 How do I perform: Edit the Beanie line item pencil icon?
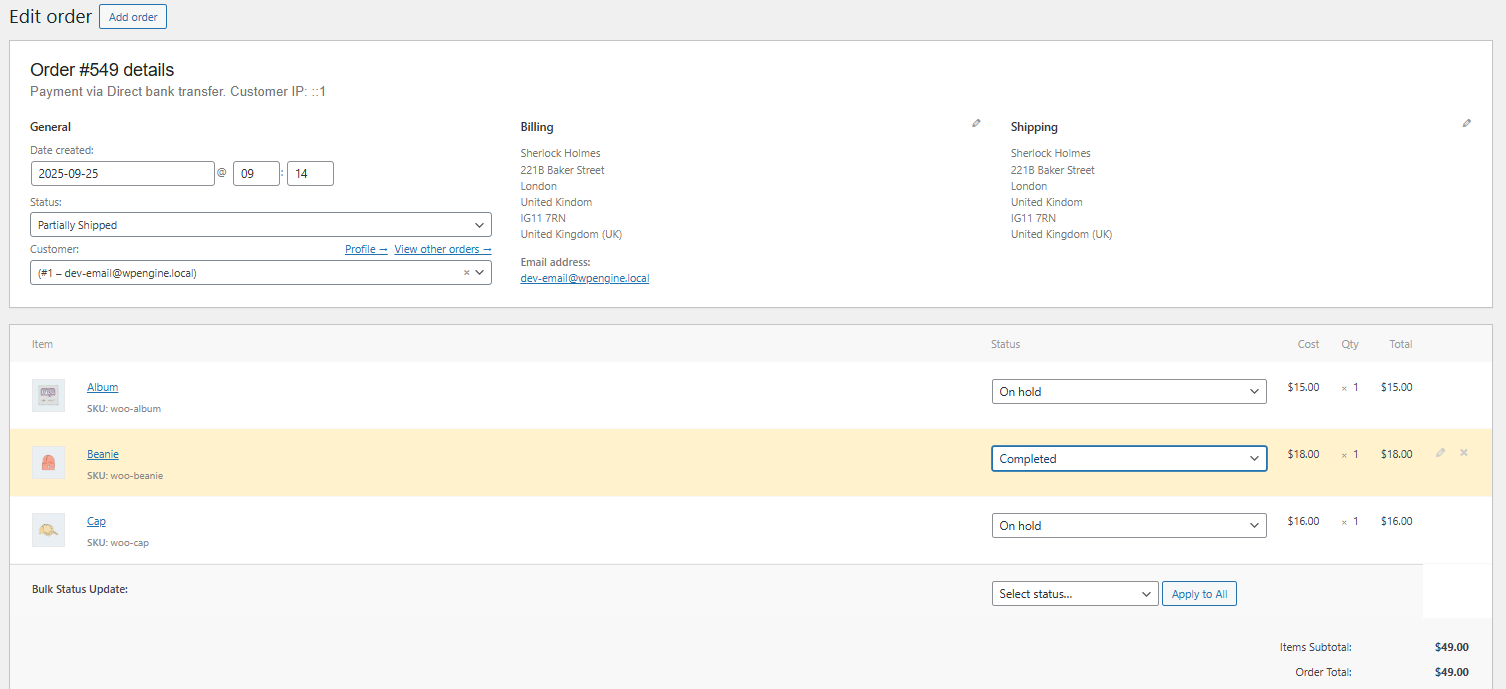point(1440,453)
